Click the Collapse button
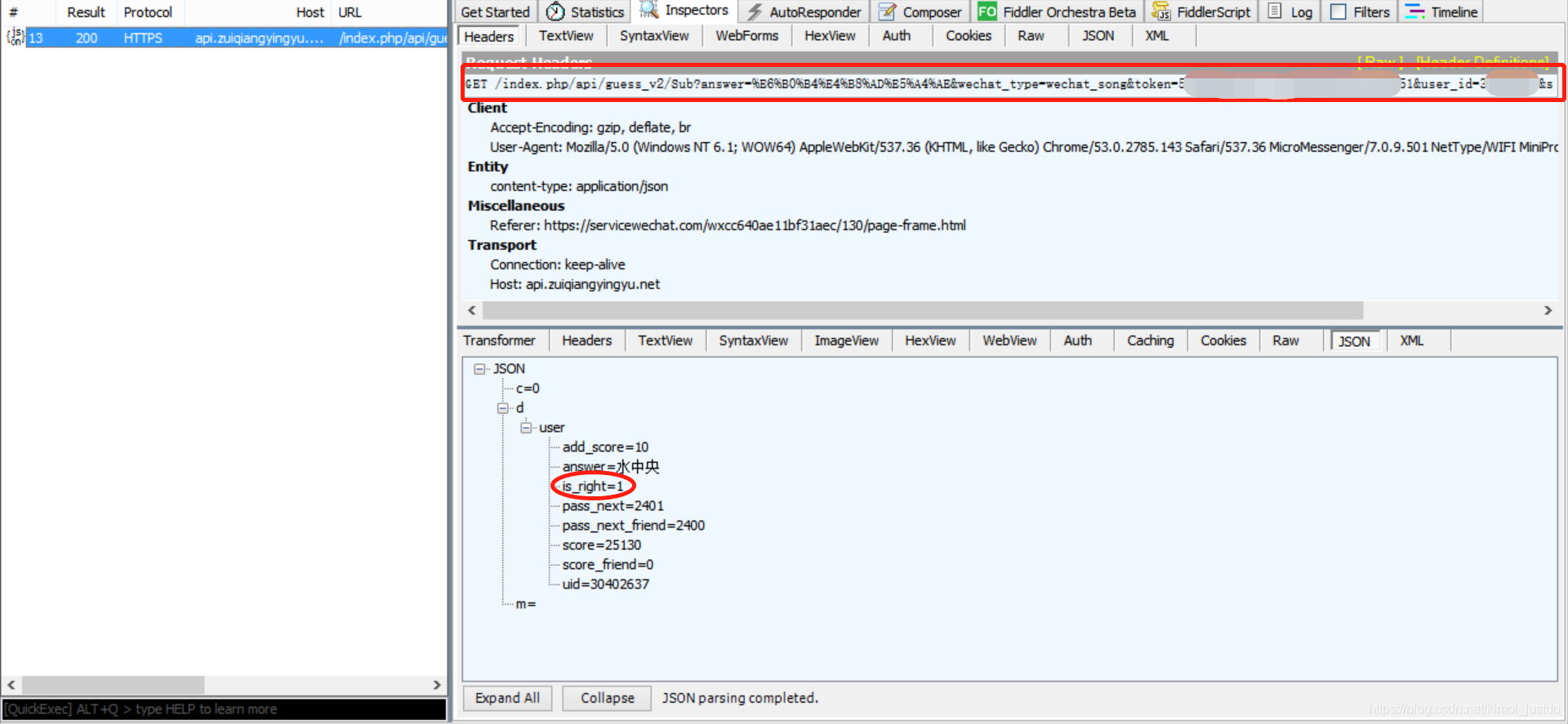 [x=608, y=698]
